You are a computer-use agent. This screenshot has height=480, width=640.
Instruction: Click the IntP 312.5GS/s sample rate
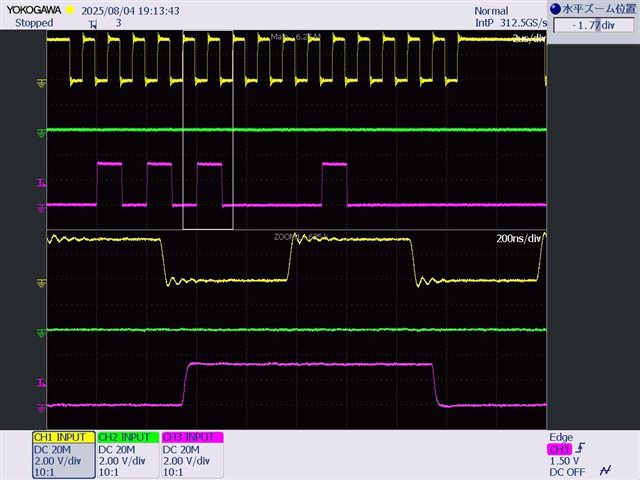[511, 23]
